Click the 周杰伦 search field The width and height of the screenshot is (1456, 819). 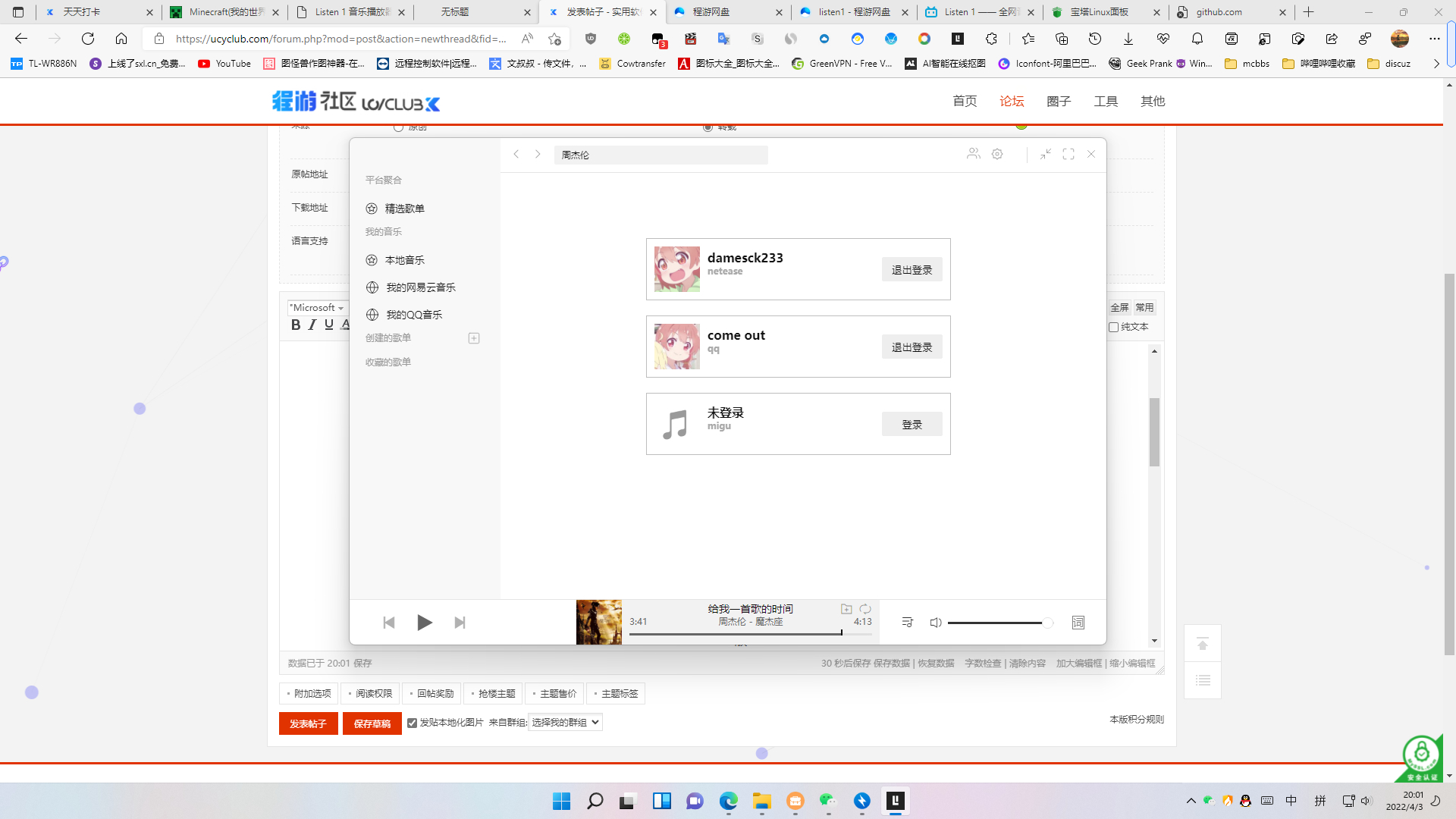click(x=661, y=155)
